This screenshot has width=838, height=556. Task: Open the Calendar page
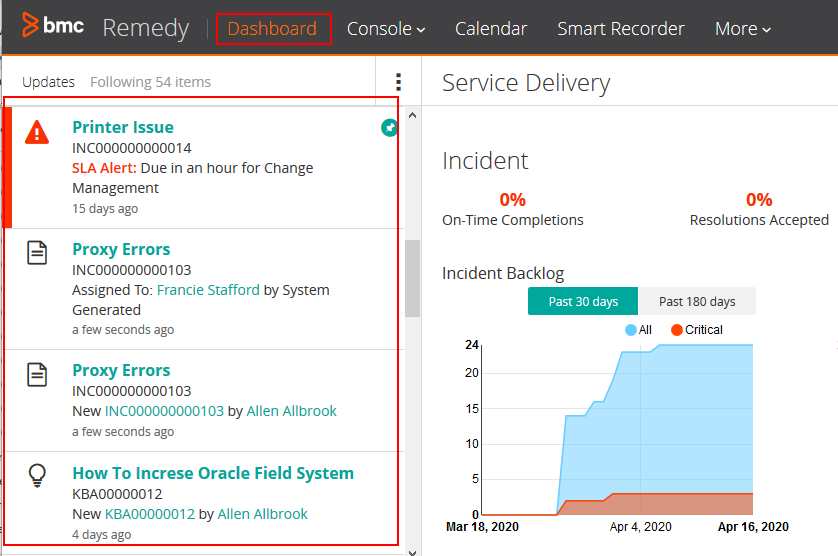pos(491,28)
